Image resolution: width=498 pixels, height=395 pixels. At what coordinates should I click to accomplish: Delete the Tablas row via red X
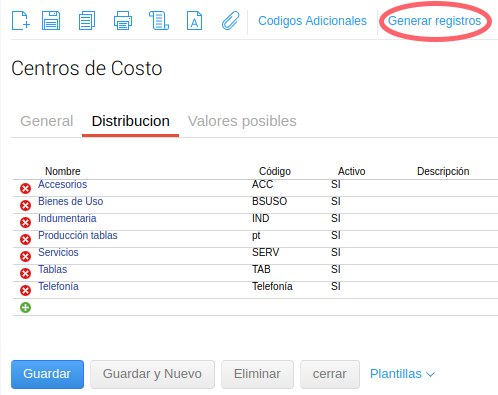tap(25, 273)
